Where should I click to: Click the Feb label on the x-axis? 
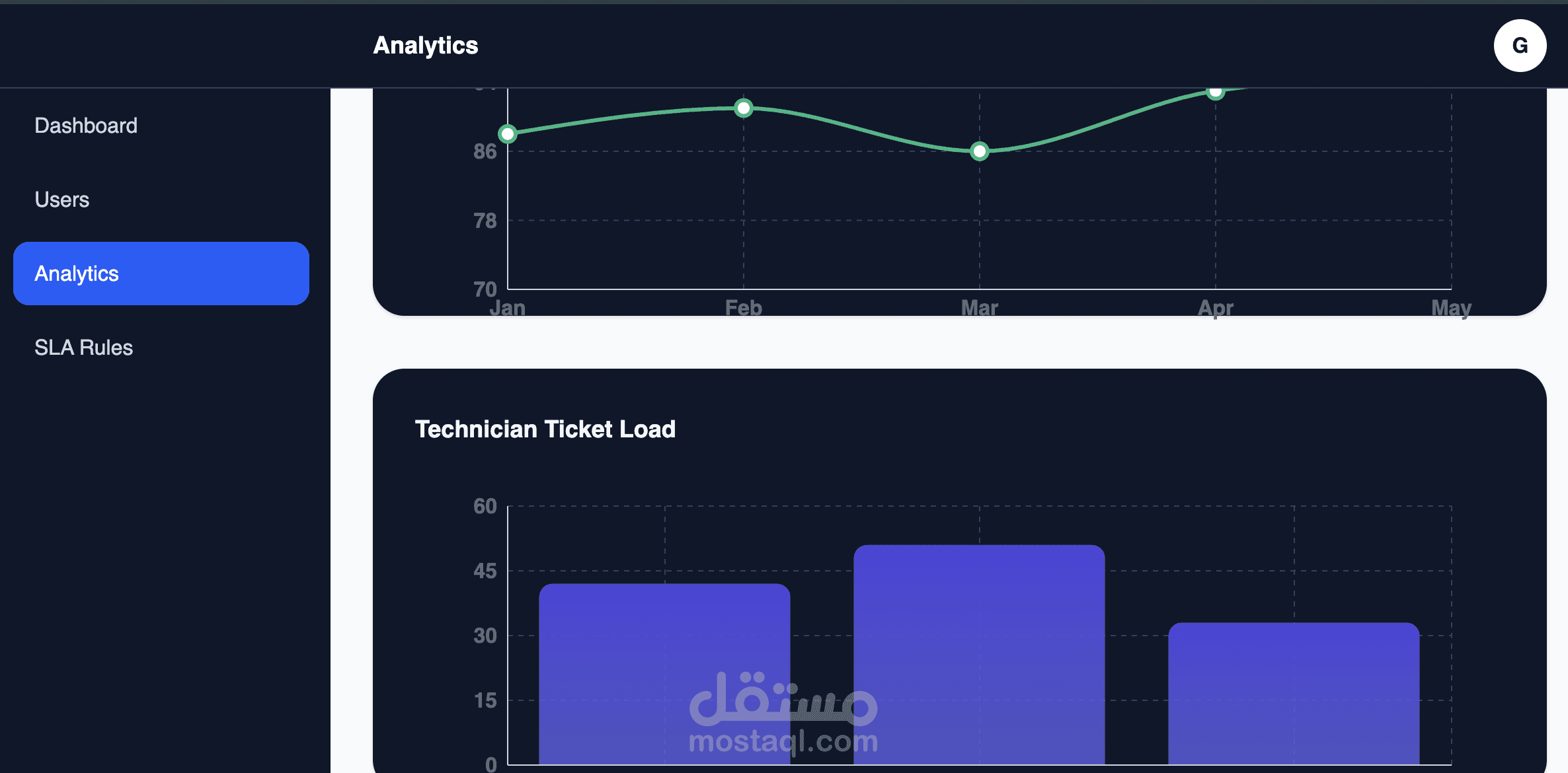pyautogui.click(x=744, y=308)
